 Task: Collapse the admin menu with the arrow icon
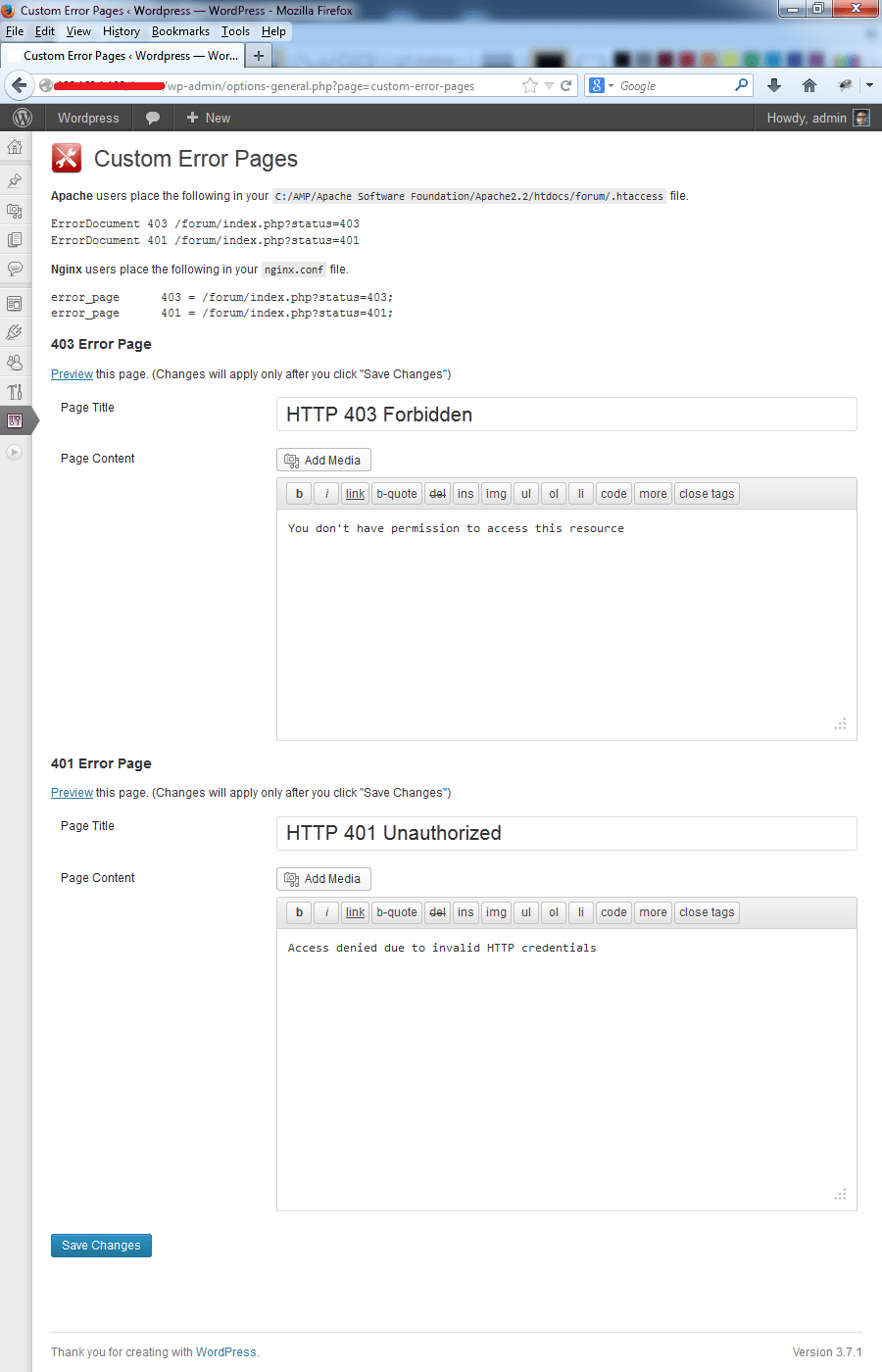coord(14,452)
